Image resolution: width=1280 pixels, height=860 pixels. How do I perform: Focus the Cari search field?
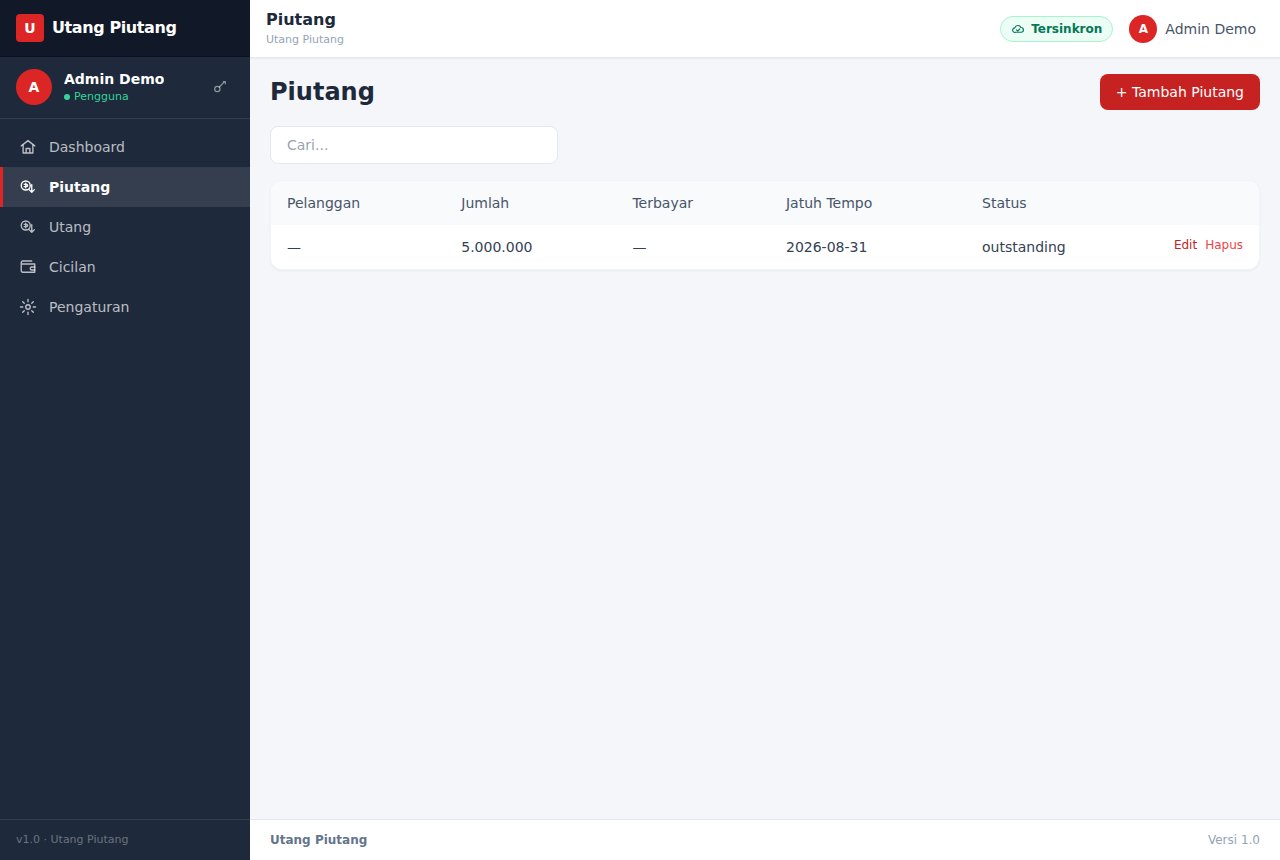[x=414, y=145]
